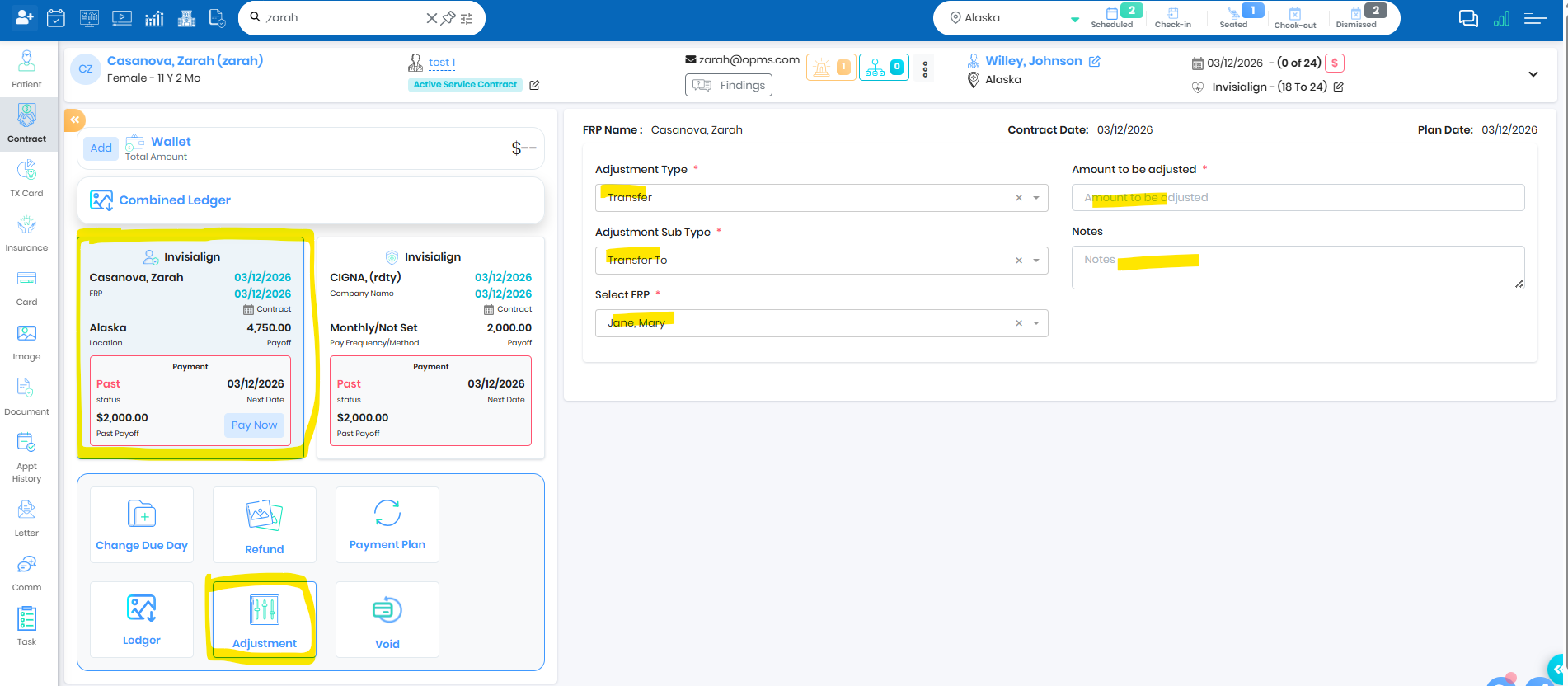This screenshot has width=1568, height=686.
Task: Edit the Active Service Contract status
Action: pos(534,85)
